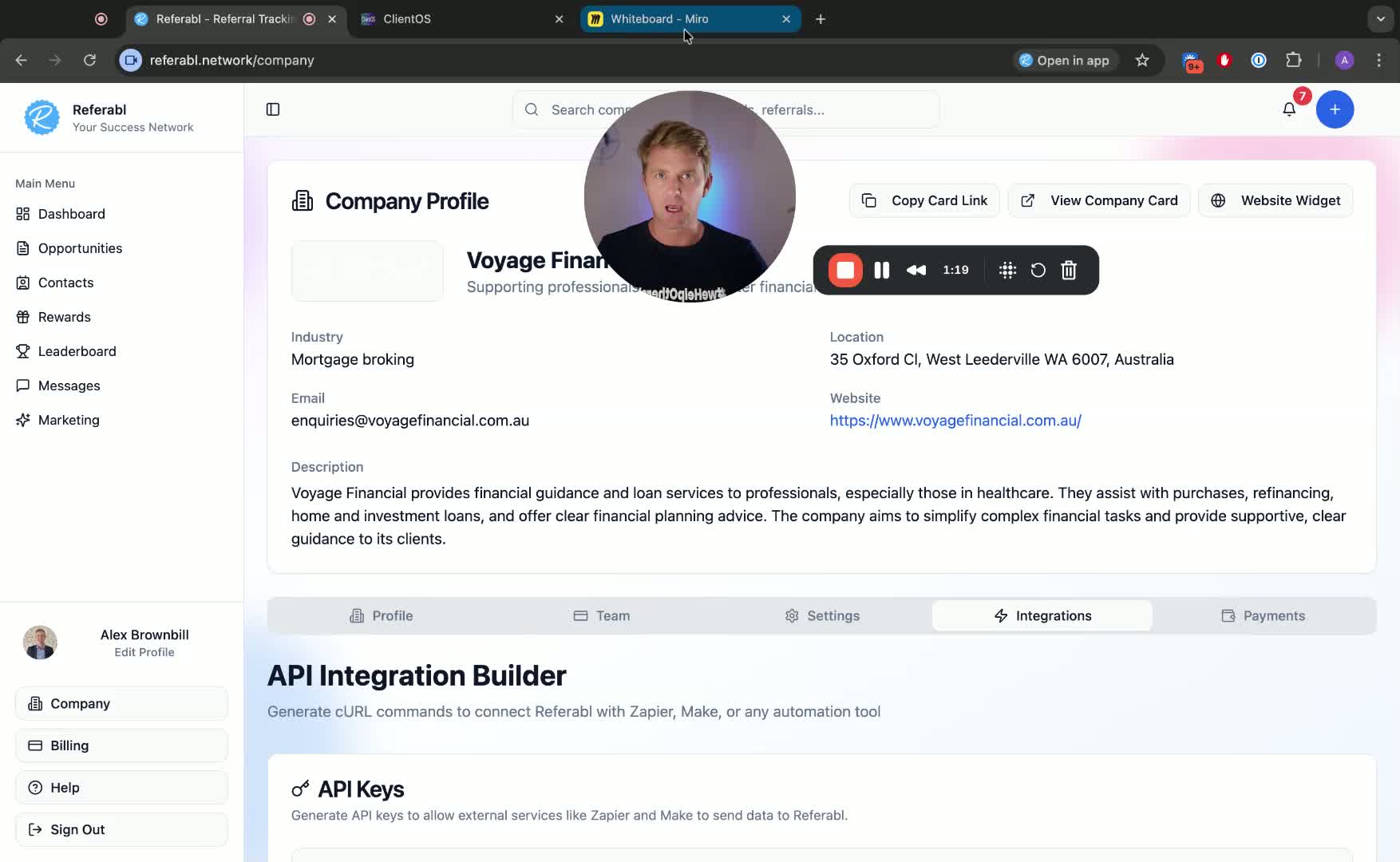Click the search companies and referrals field
The width and height of the screenshot is (1400, 862).
tap(726, 109)
